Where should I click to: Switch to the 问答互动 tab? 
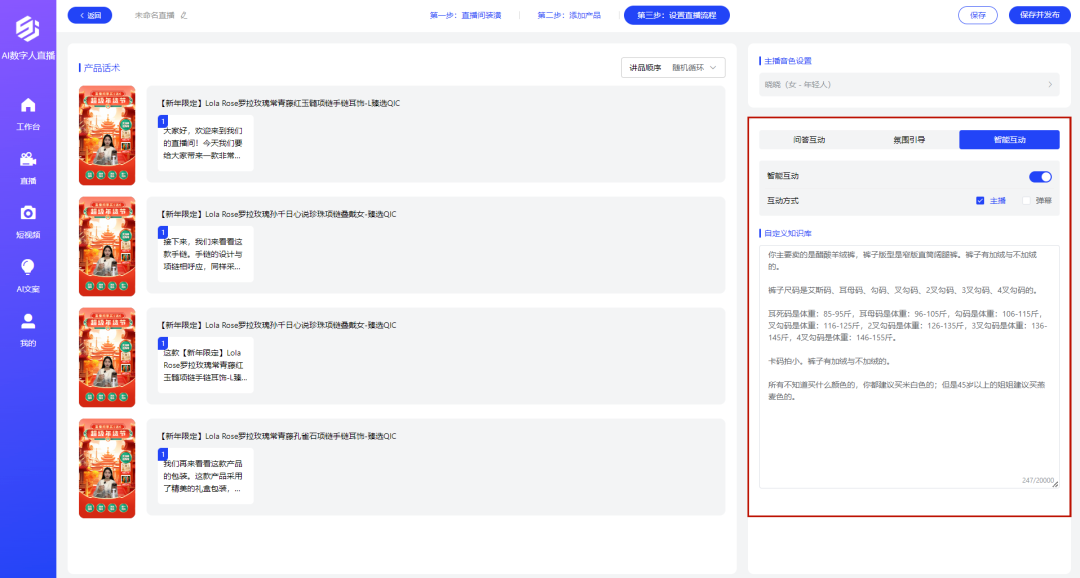809,140
